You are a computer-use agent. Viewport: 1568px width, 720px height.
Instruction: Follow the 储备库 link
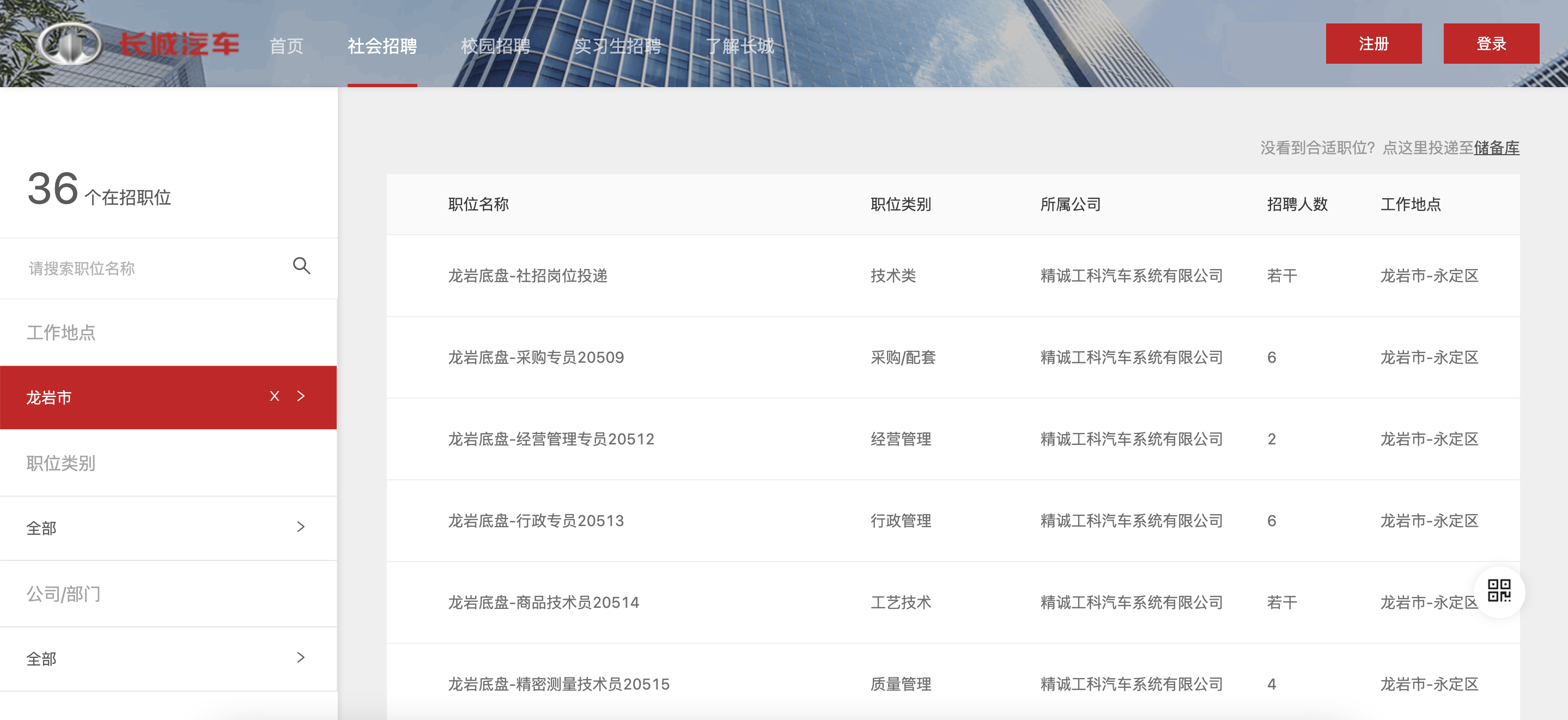[1496, 148]
